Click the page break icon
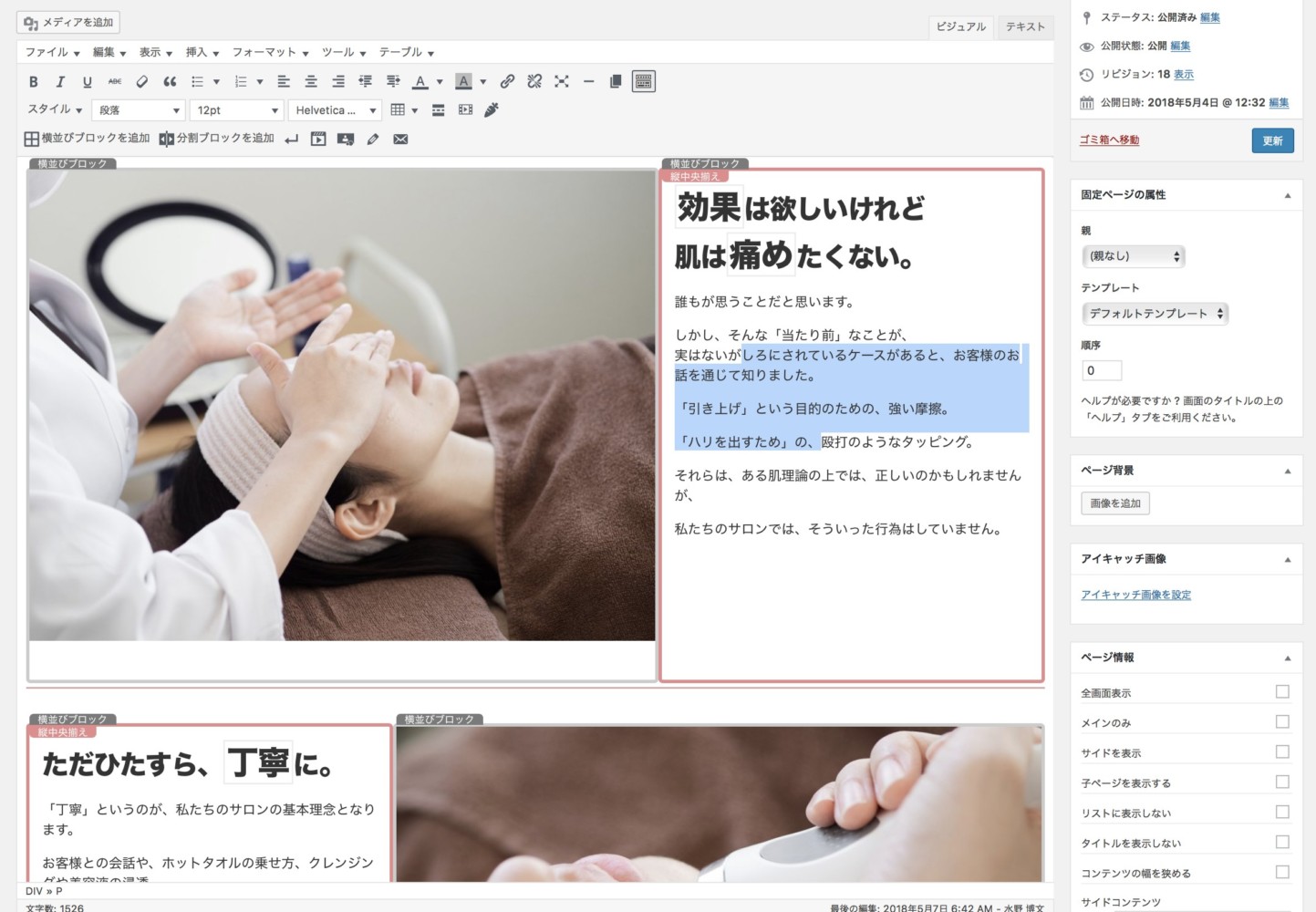The image size is (1316, 912). tap(439, 110)
